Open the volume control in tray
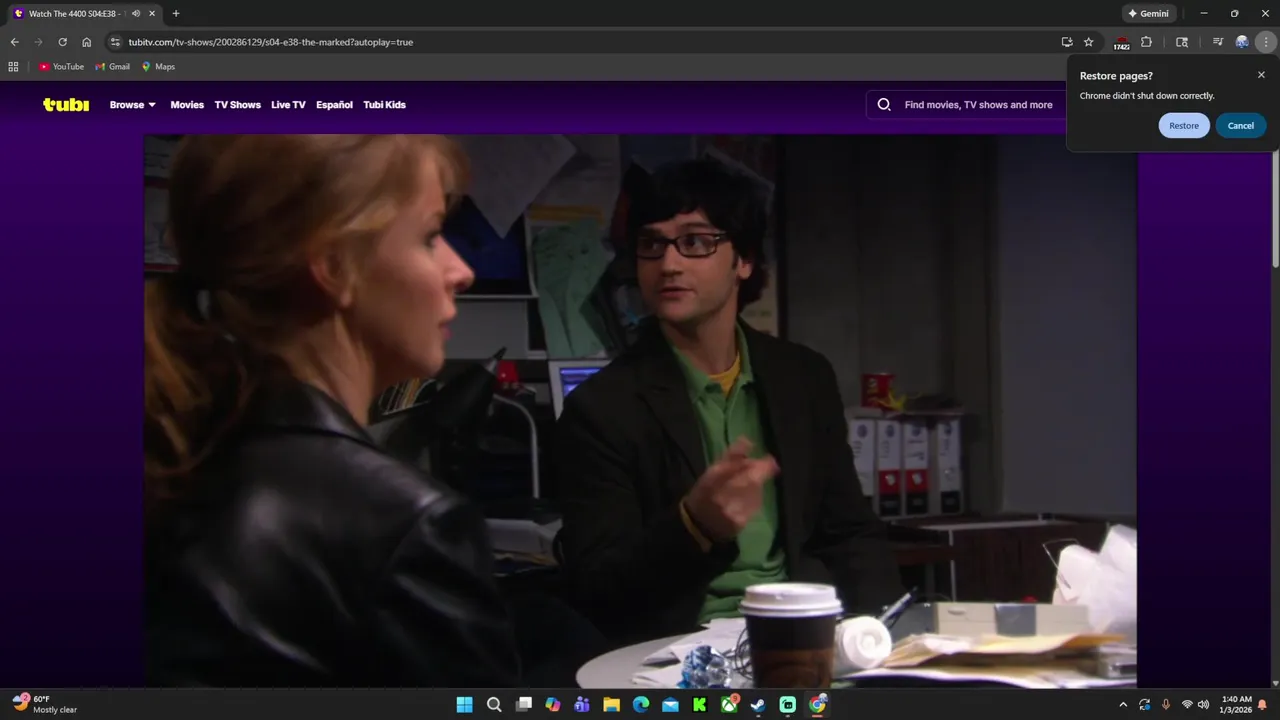 (x=1203, y=705)
